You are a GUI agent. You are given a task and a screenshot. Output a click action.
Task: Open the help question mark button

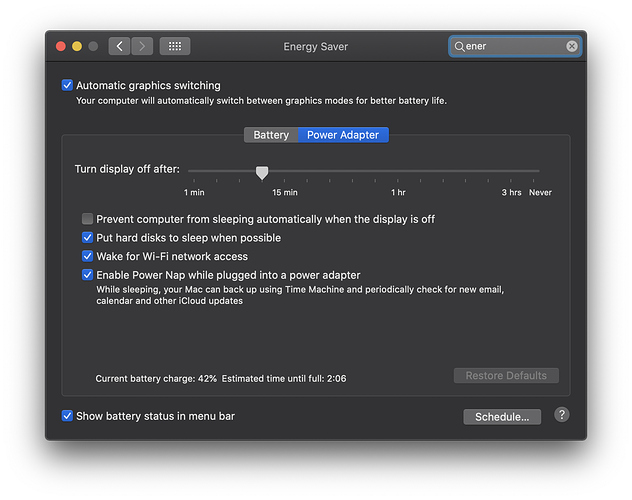tap(562, 415)
